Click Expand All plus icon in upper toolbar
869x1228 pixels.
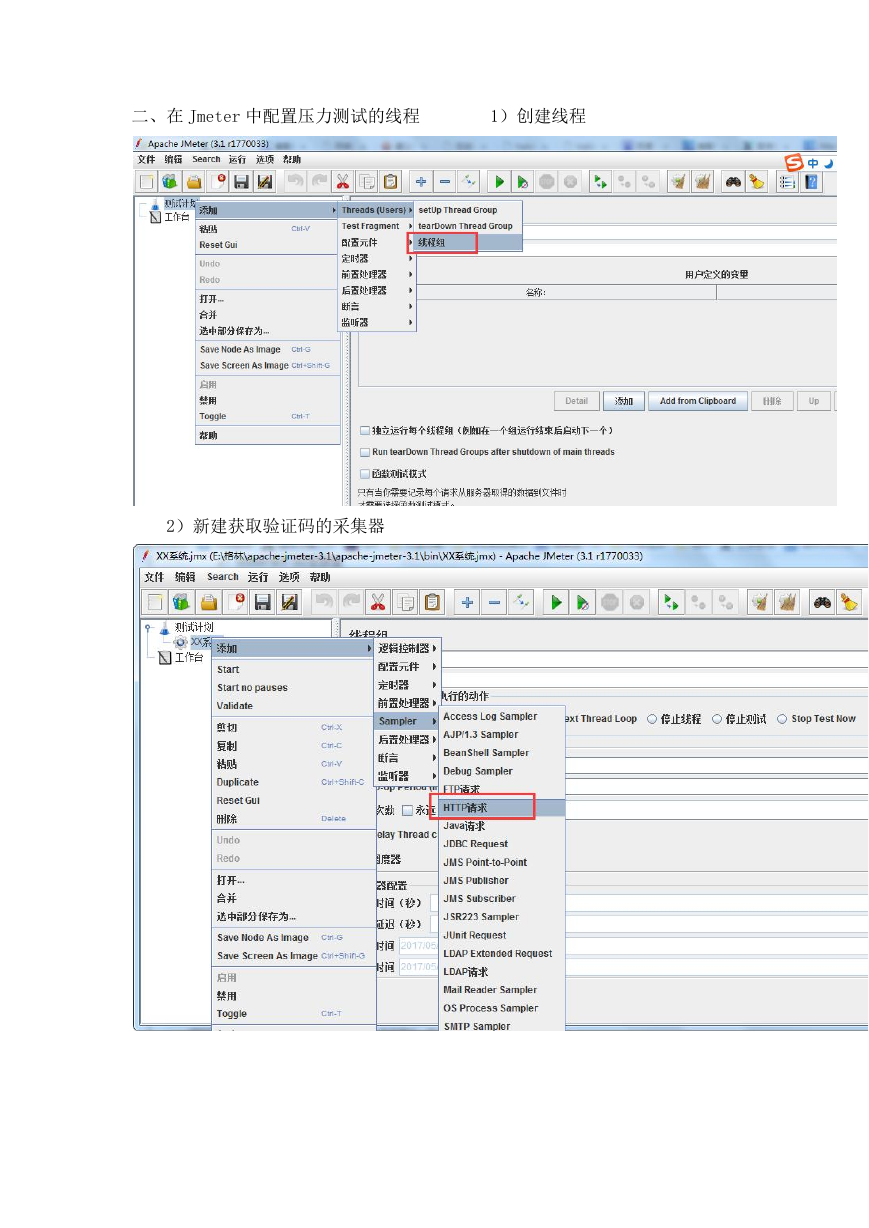tap(421, 181)
